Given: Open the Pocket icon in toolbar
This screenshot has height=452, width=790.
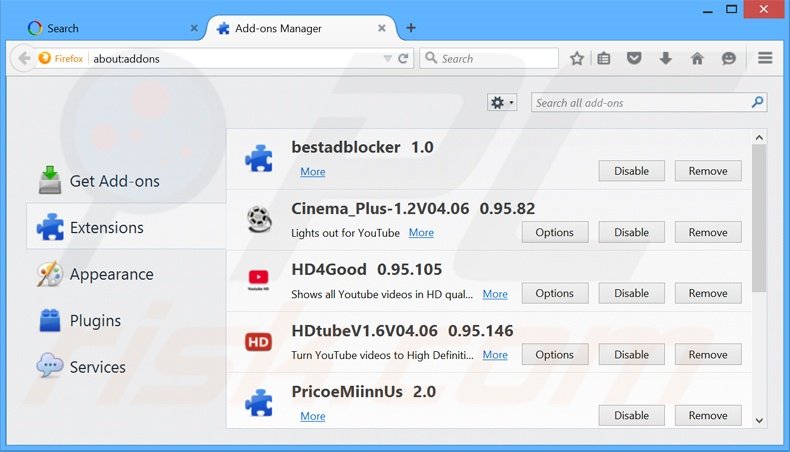Looking at the screenshot, I should pyautogui.click(x=634, y=58).
